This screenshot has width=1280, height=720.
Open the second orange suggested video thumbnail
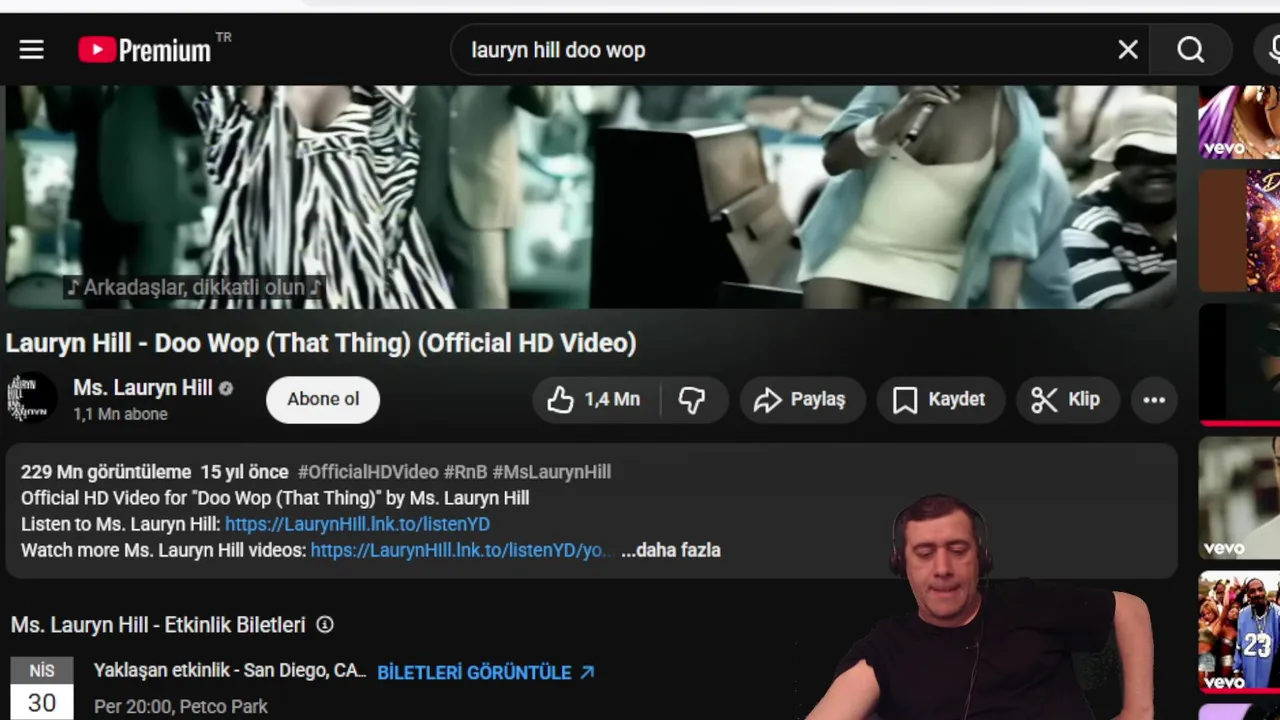1239,231
